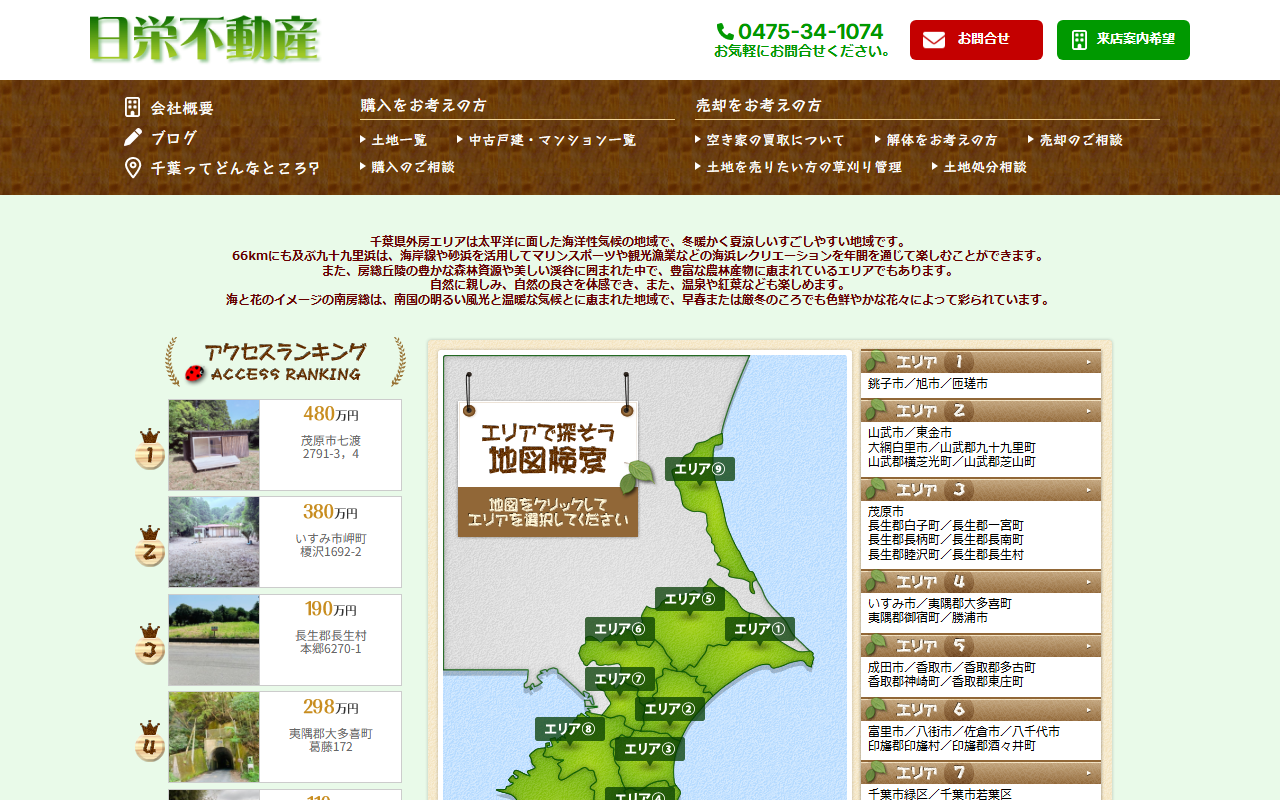The width and height of the screenshot is (1280, 800).
Task: Click the pencil icon next to ブログ
Action: tap(133, 137)
